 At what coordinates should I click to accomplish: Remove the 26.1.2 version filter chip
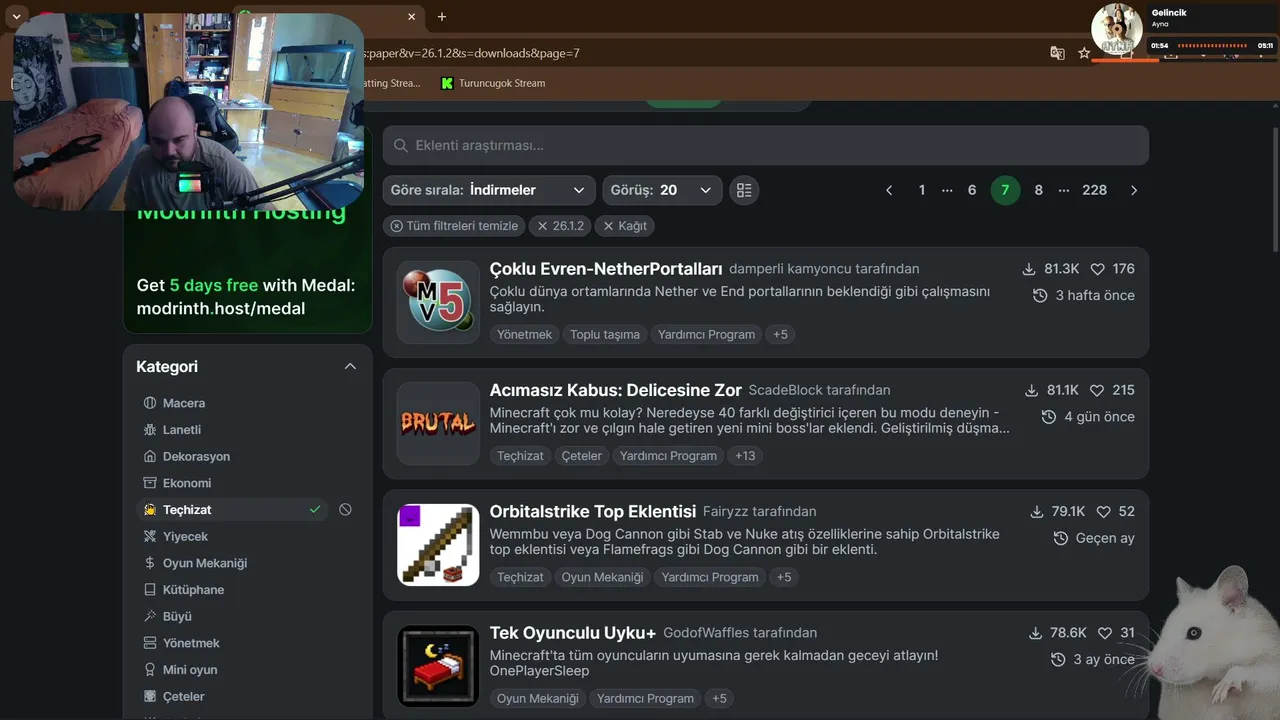[x=560, y=226]
